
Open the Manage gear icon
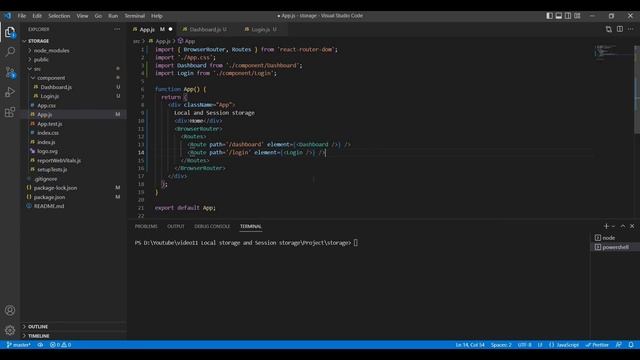10,330
